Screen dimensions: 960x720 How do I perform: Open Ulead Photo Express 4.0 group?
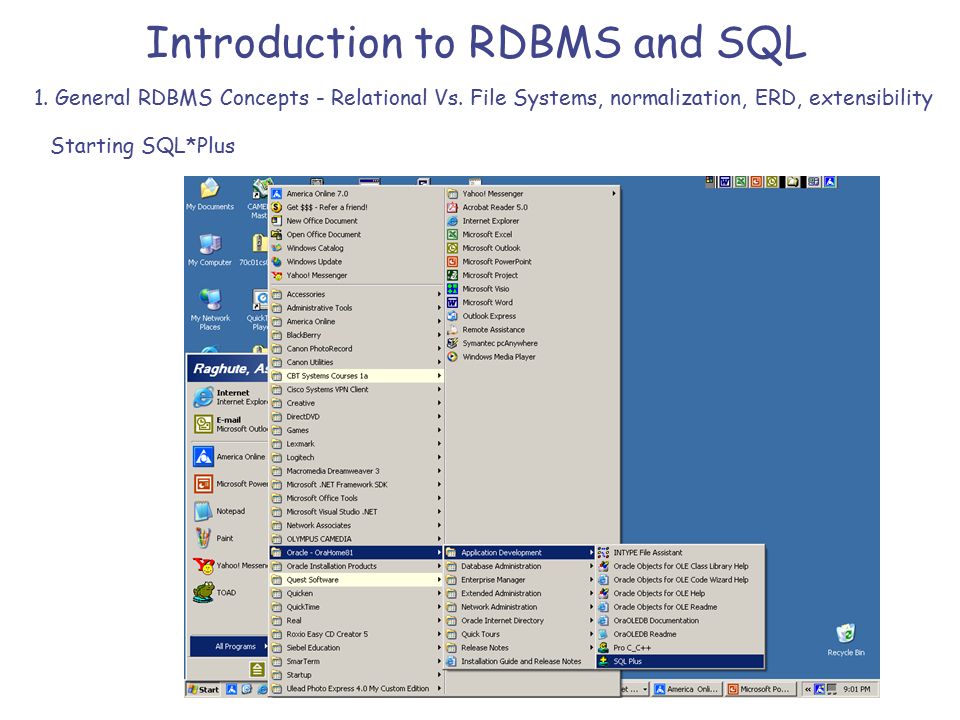(356, 689)
